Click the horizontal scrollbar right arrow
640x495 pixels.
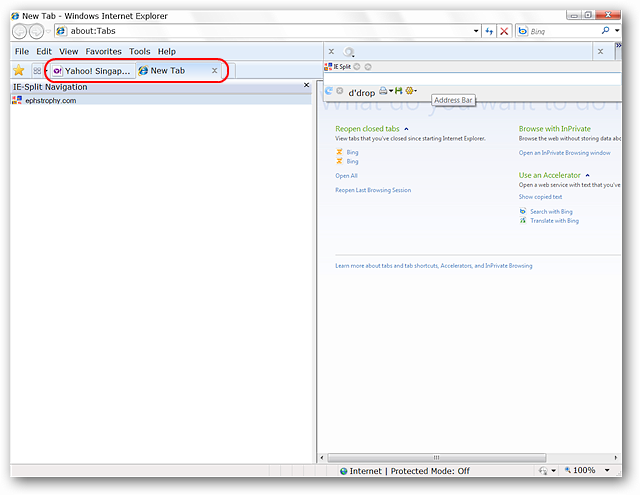click(616, 458)
